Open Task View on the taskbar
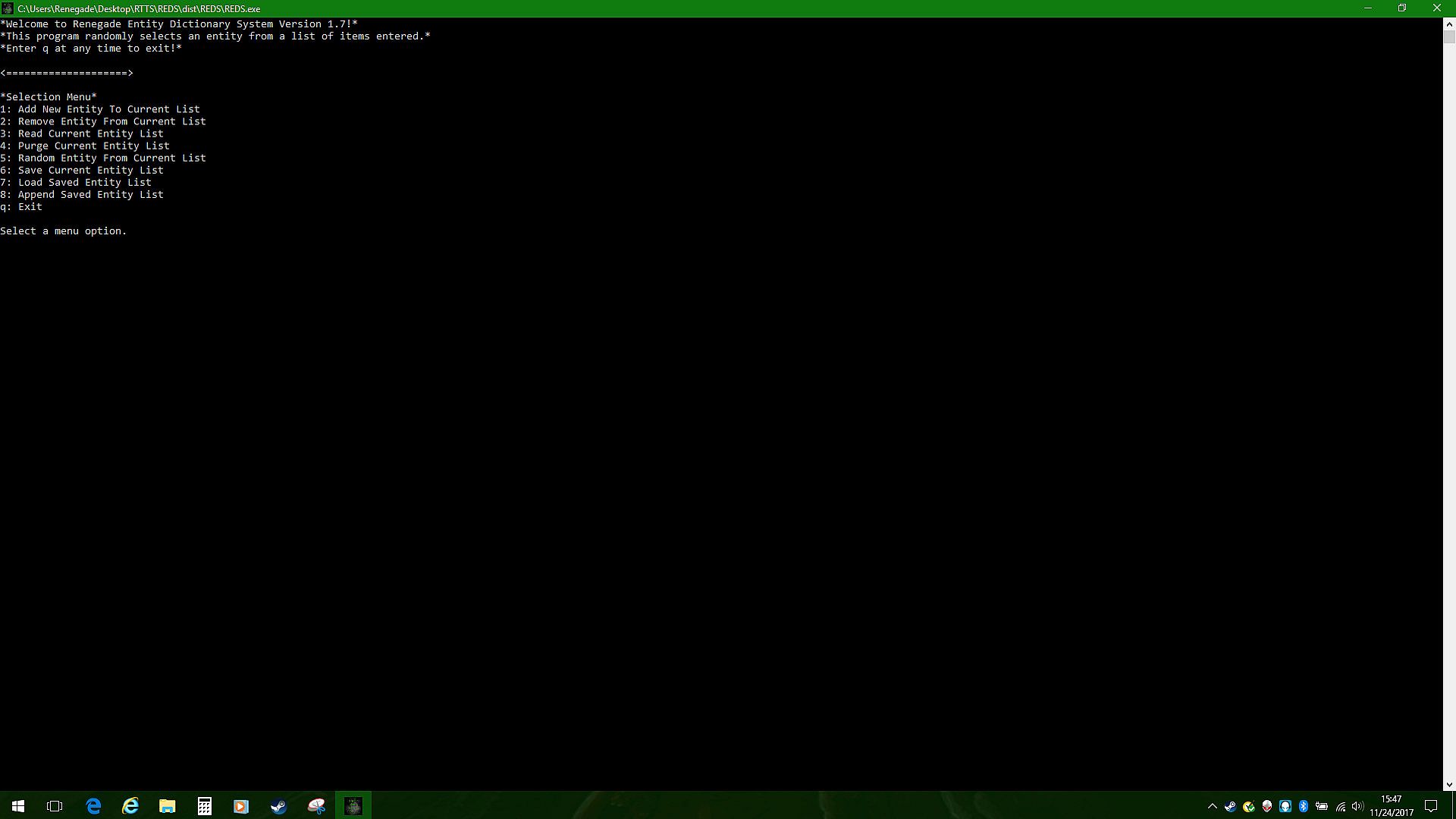Viewport: 1456px width, 819px height. [55, 806]
